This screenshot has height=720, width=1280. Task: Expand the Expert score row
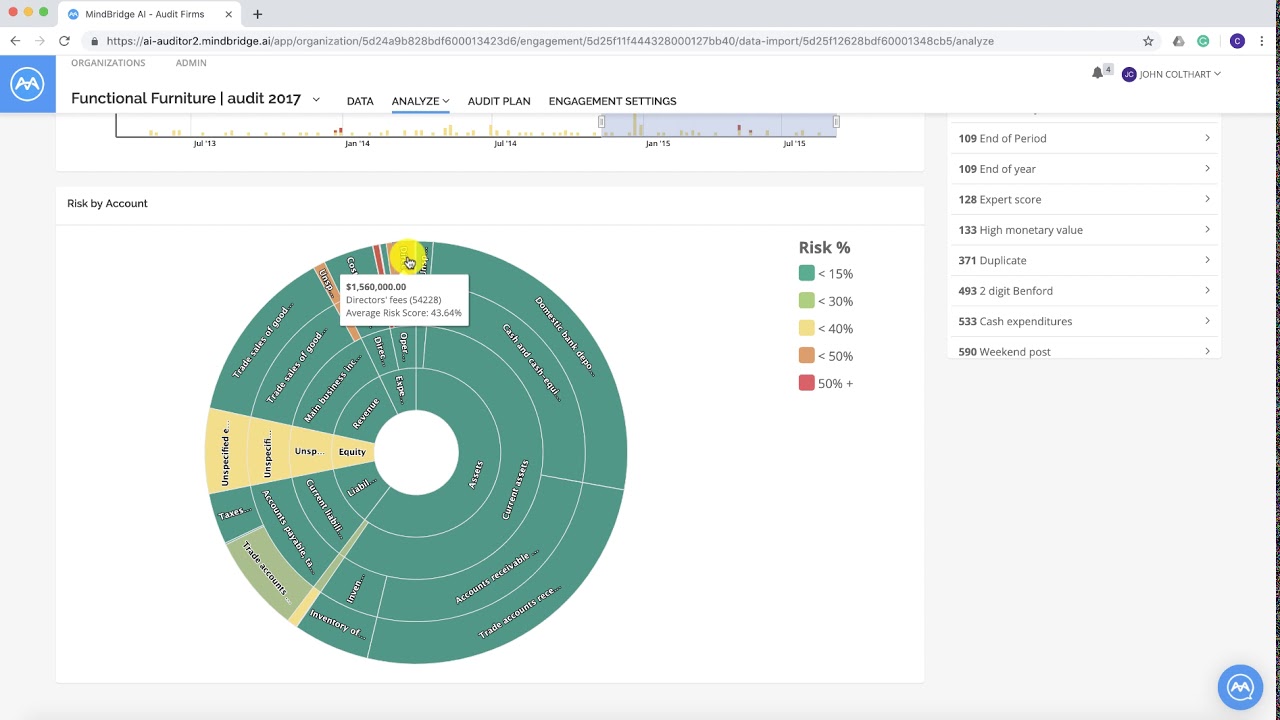tap(1084, 199)
